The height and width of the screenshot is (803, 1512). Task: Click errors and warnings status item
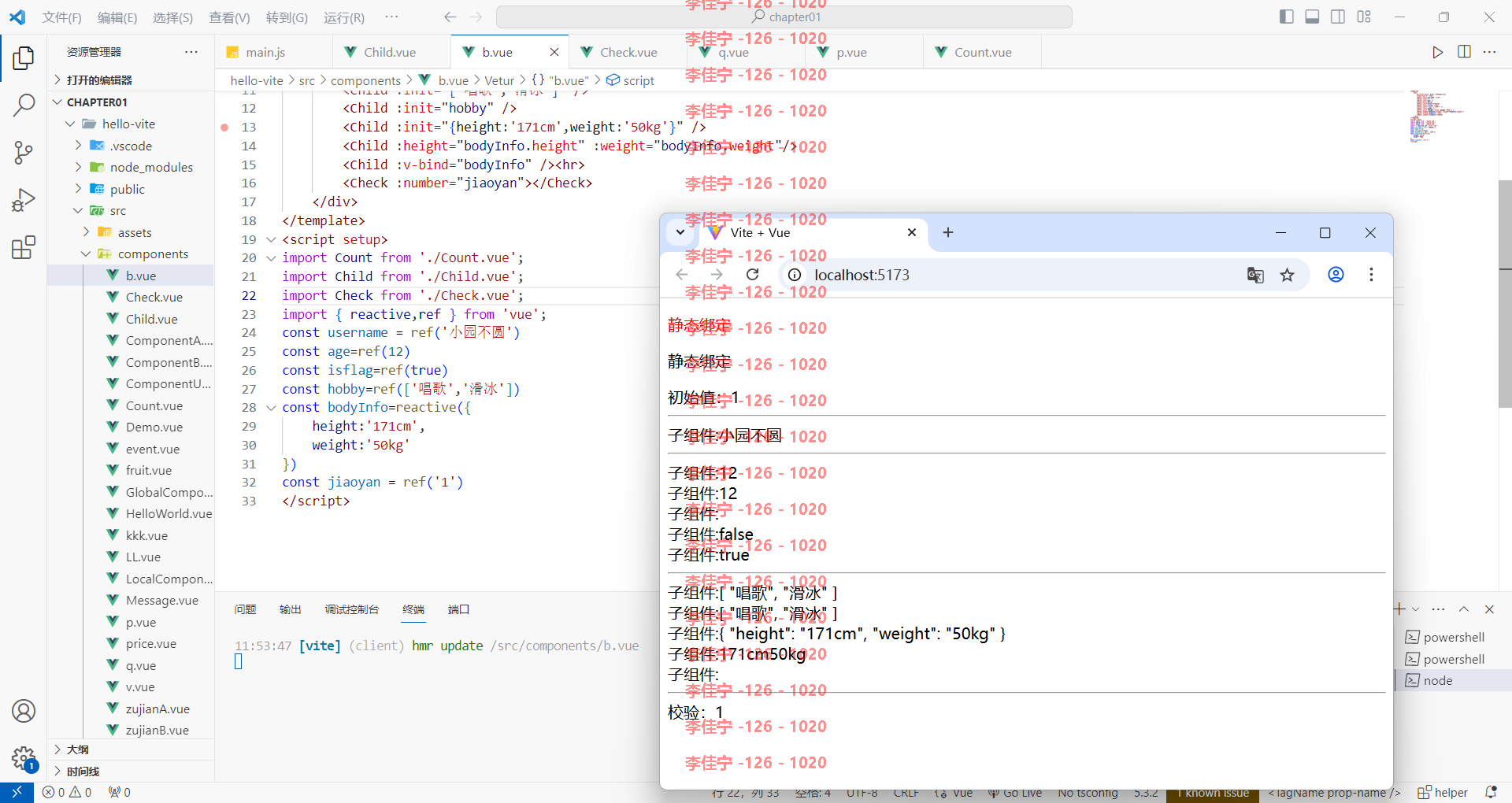click(x=67, y=792)
